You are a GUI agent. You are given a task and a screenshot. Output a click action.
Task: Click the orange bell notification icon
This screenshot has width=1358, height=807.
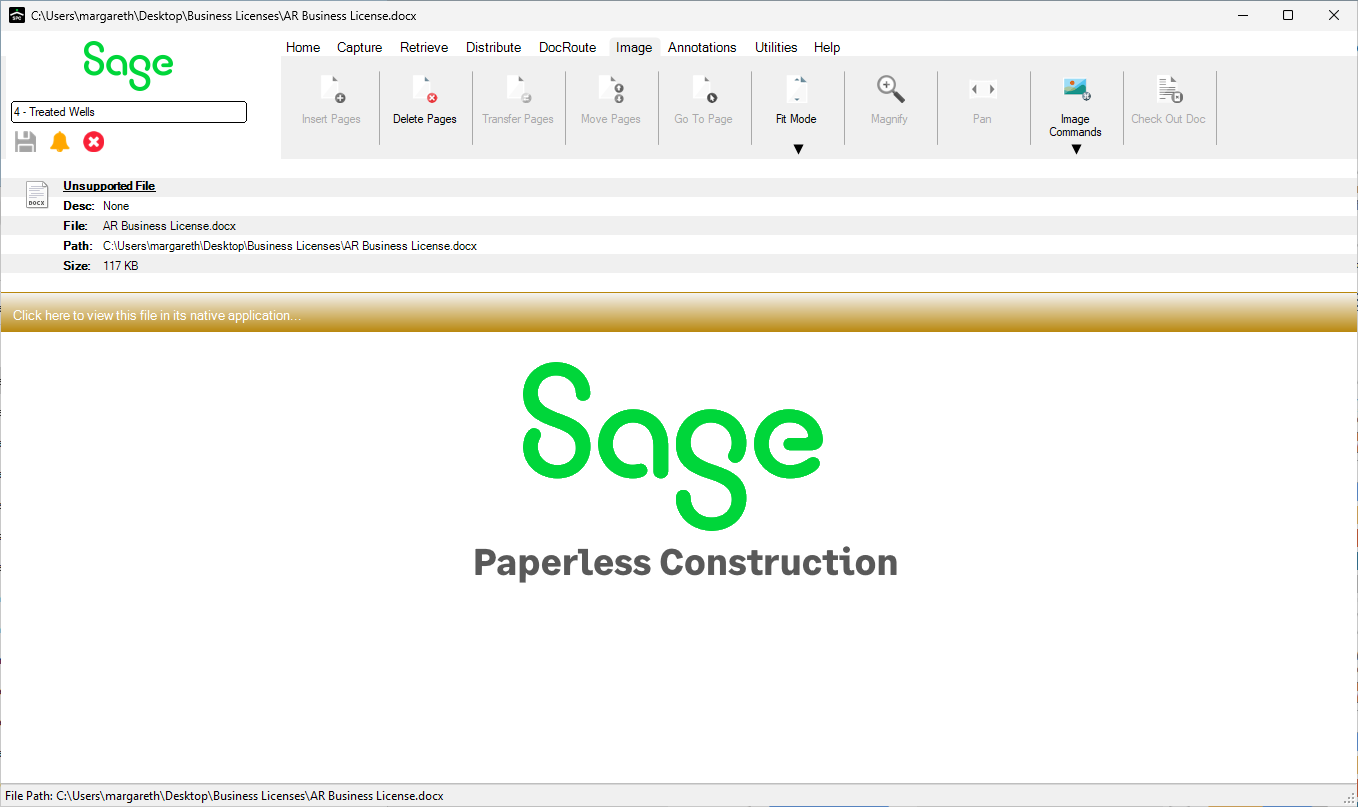pos(60,142)
